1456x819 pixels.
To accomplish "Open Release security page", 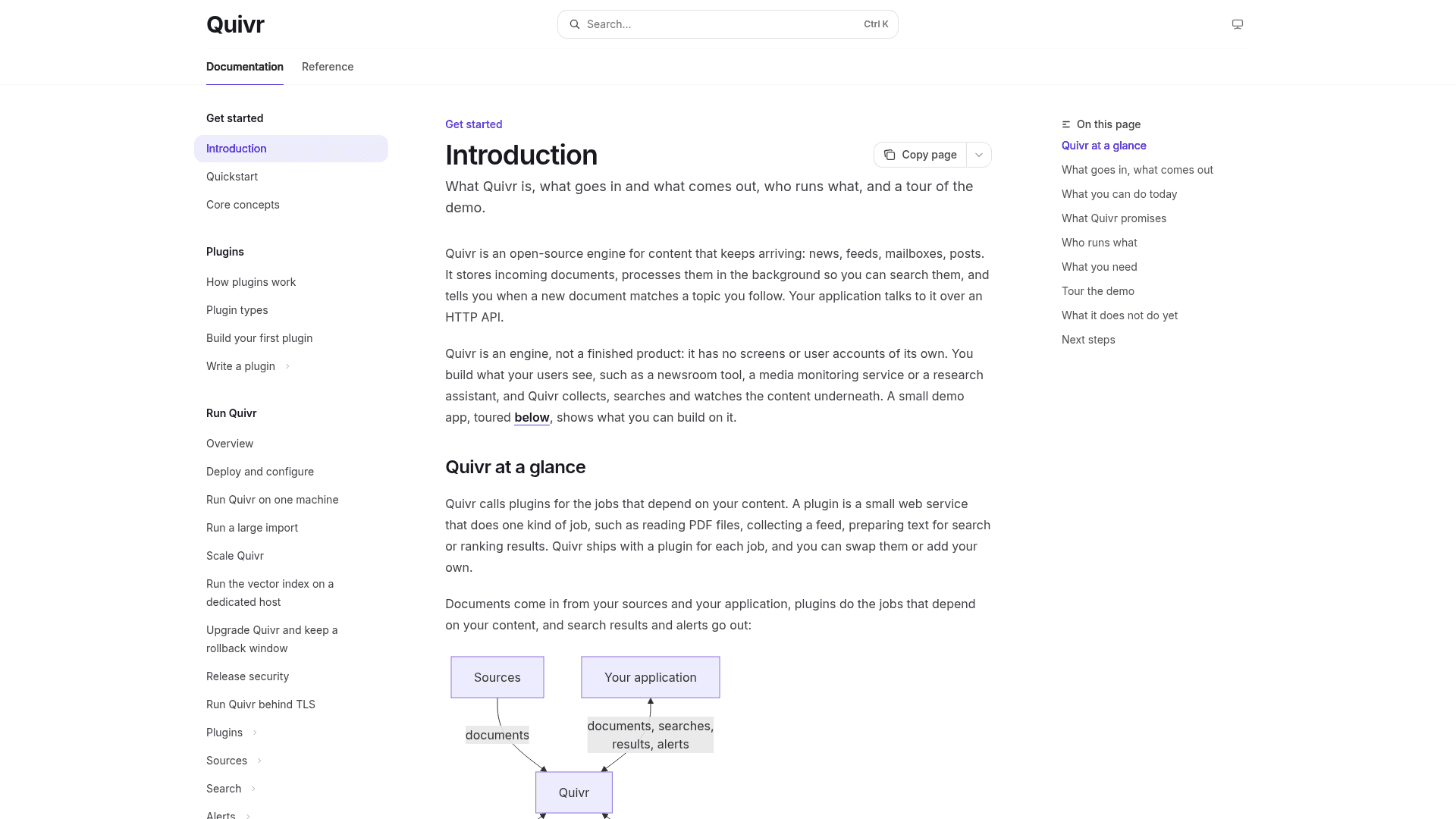I will pyautogui.click(x=291, y=676).
